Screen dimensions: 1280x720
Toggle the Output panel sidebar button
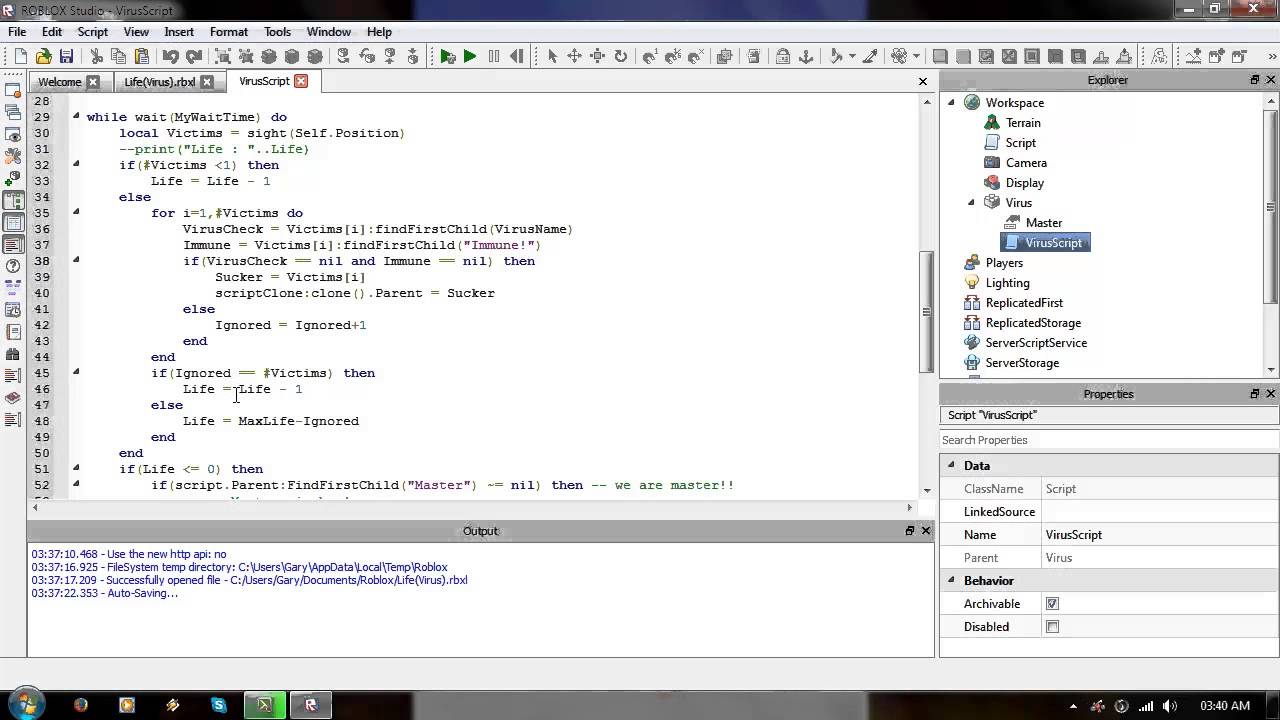(13, 244)
